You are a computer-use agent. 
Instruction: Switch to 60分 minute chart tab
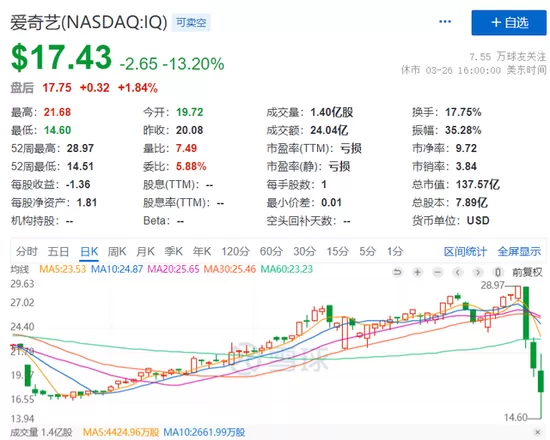click(271, 251)
